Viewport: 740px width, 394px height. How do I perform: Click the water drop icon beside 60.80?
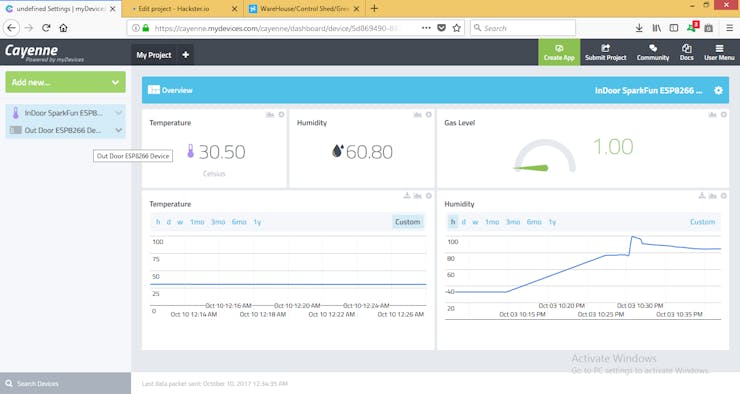pos(337,151)
